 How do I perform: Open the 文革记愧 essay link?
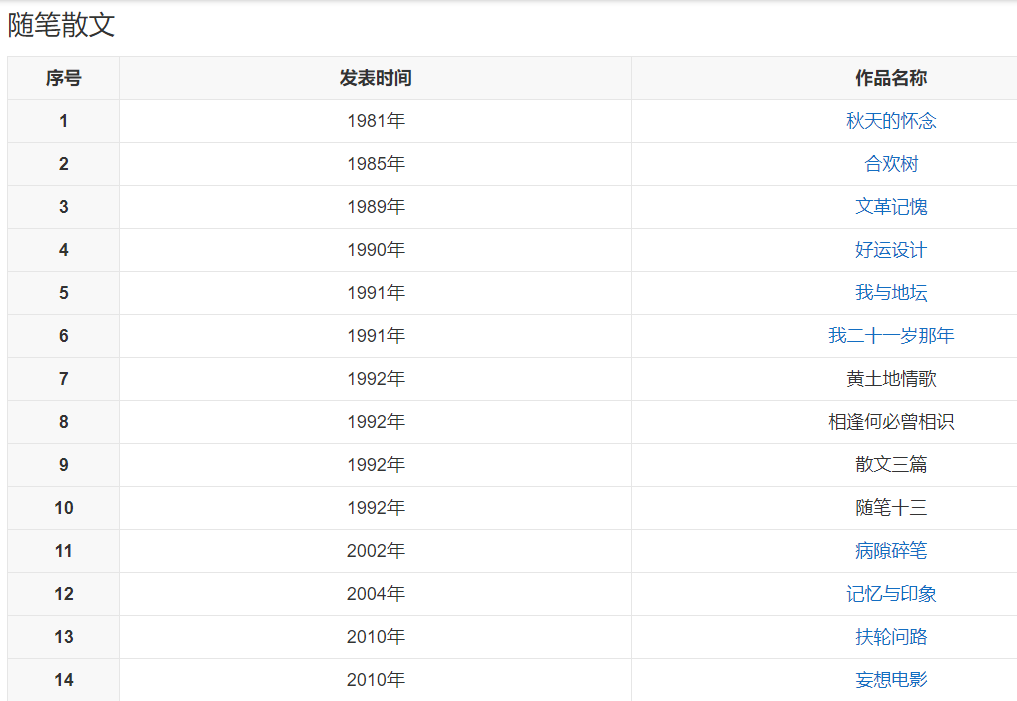891,207
